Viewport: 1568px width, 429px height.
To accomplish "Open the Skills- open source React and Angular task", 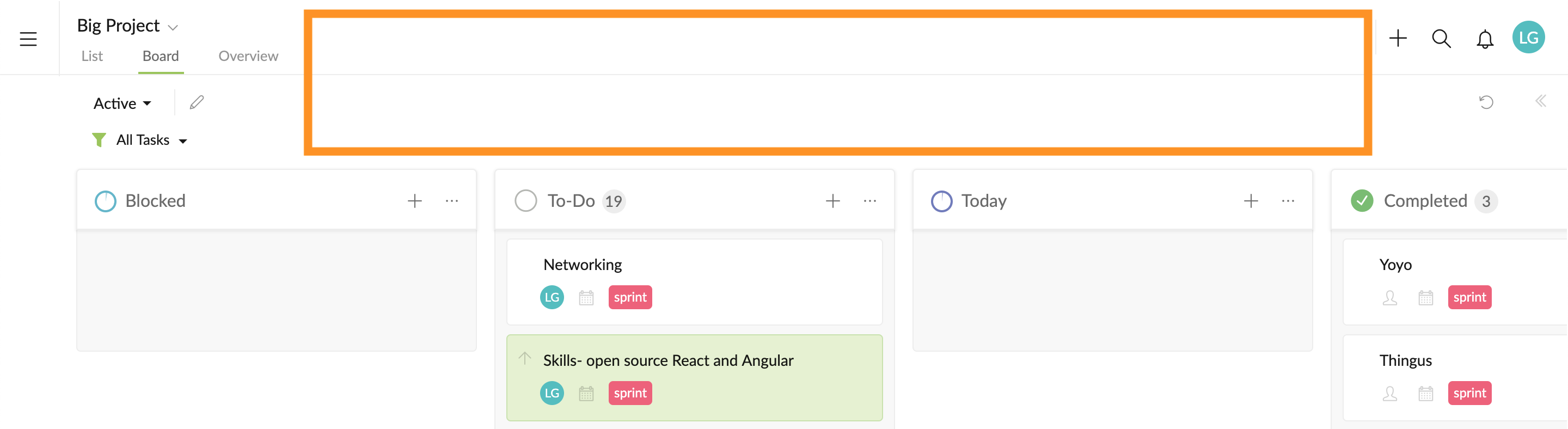I will [695, 378].
